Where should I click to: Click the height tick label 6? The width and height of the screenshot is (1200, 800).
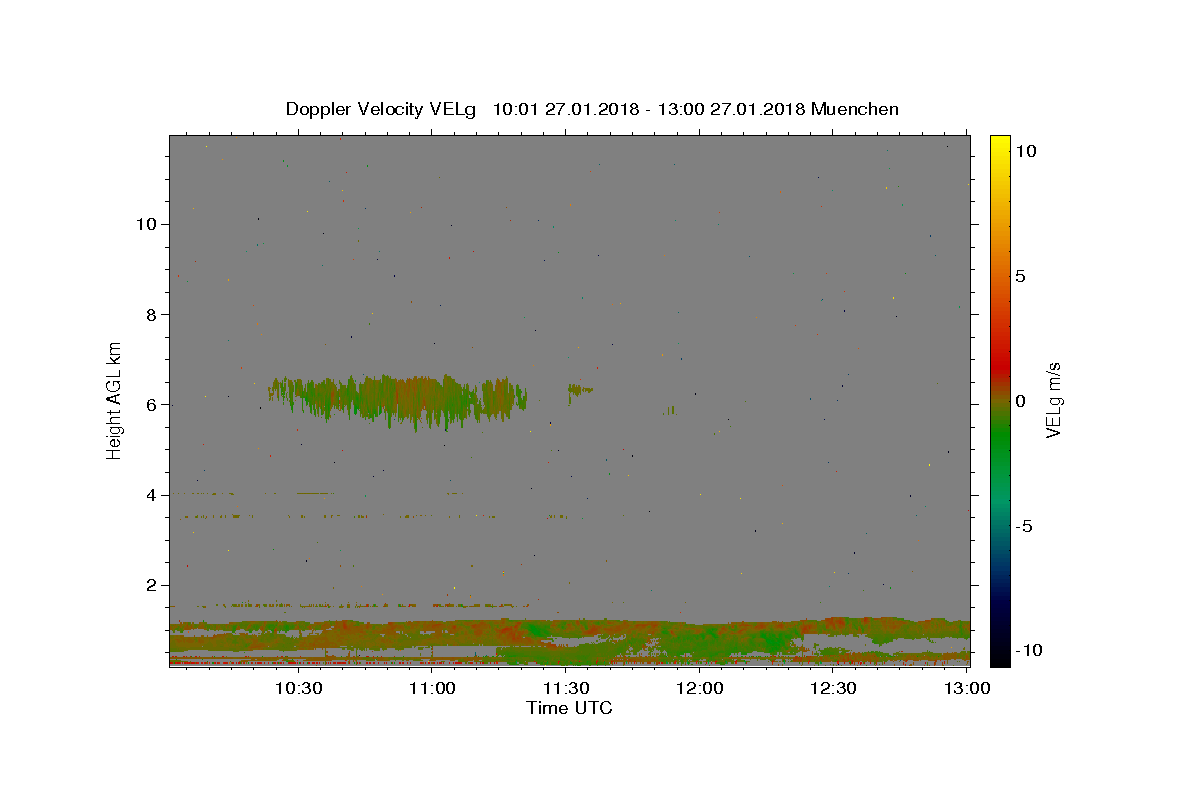tap(152, 404)
